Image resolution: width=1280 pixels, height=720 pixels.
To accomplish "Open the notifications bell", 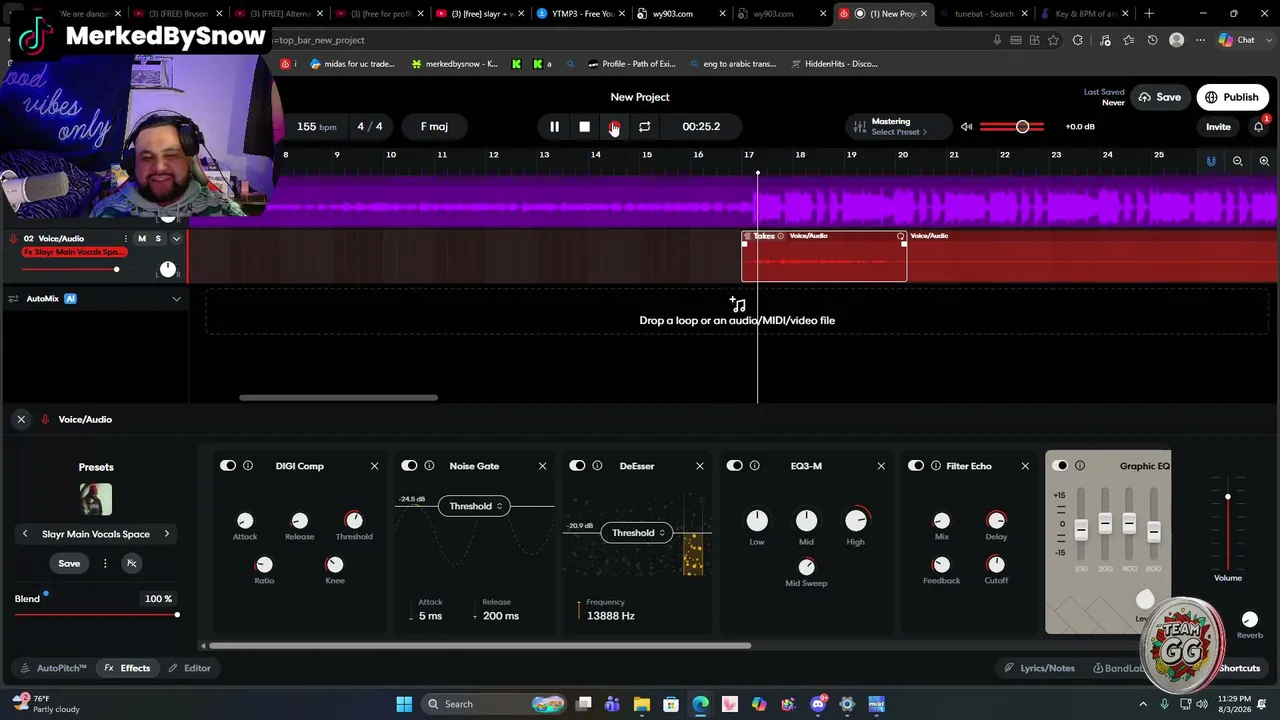I will coord(1259,127).
